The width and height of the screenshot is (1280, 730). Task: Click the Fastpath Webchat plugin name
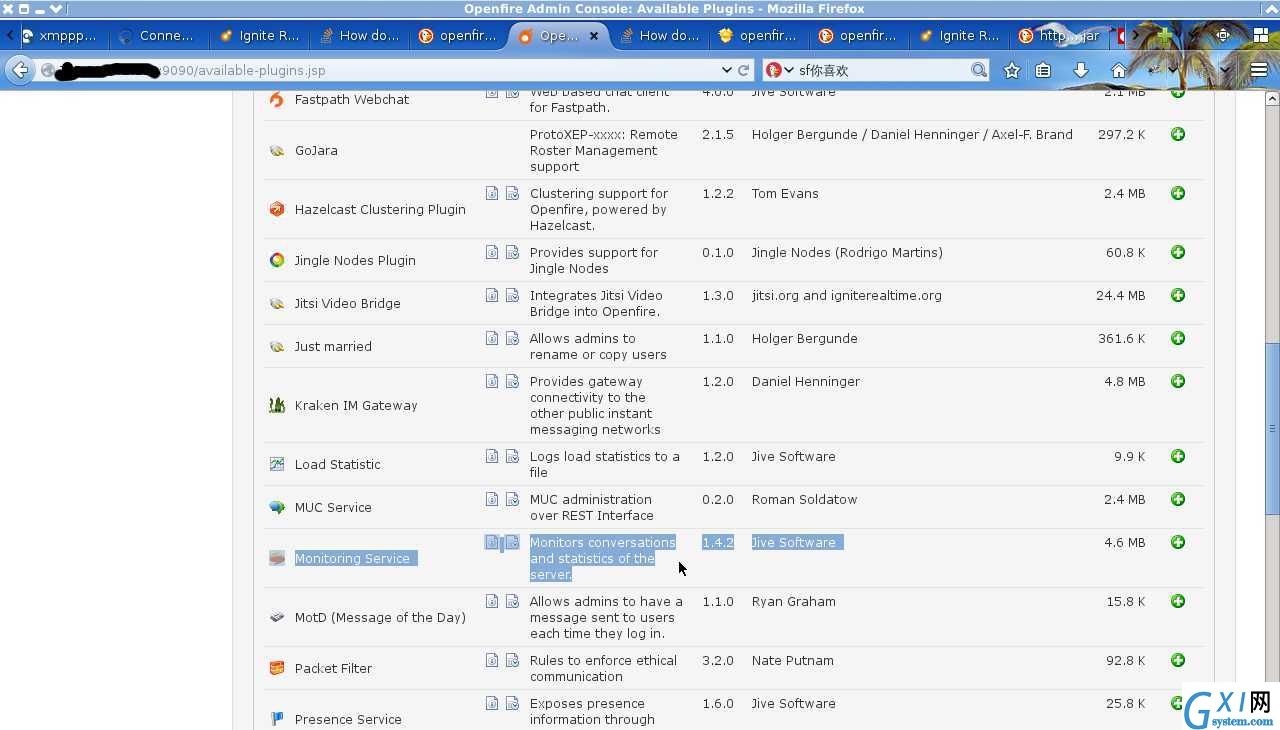(352, 99)
